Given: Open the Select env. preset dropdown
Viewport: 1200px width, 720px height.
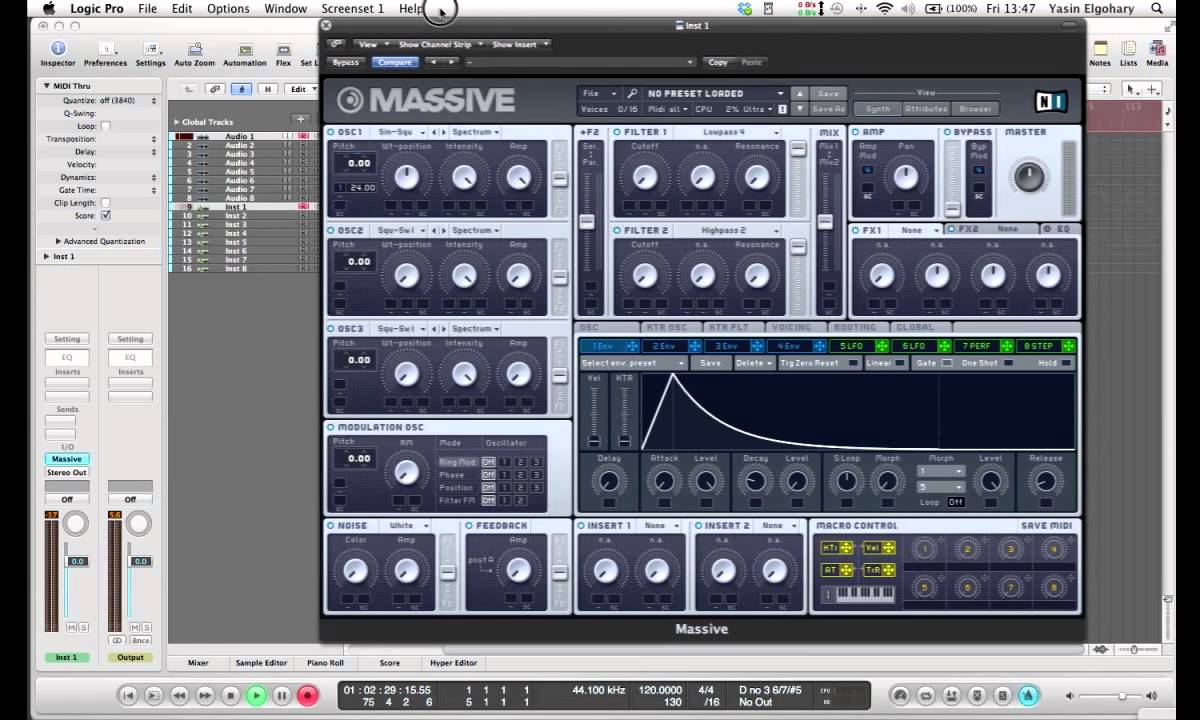Looking at the screenshot, I should coord(633,363).
